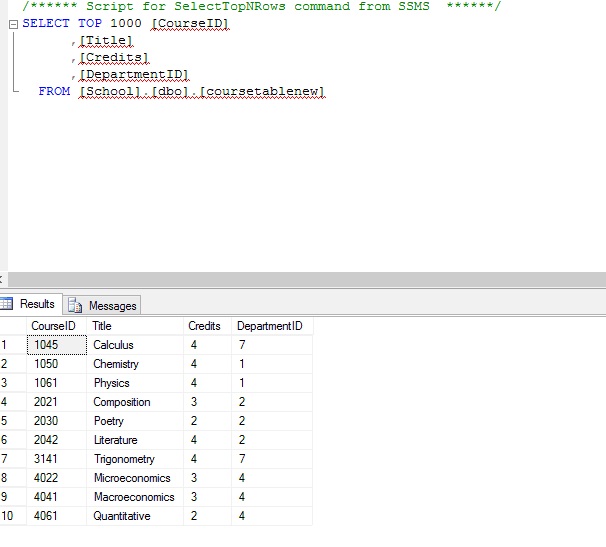The image size is (606, 547).
Task: Click the SELECT keyword in the query
Action: 46,23
